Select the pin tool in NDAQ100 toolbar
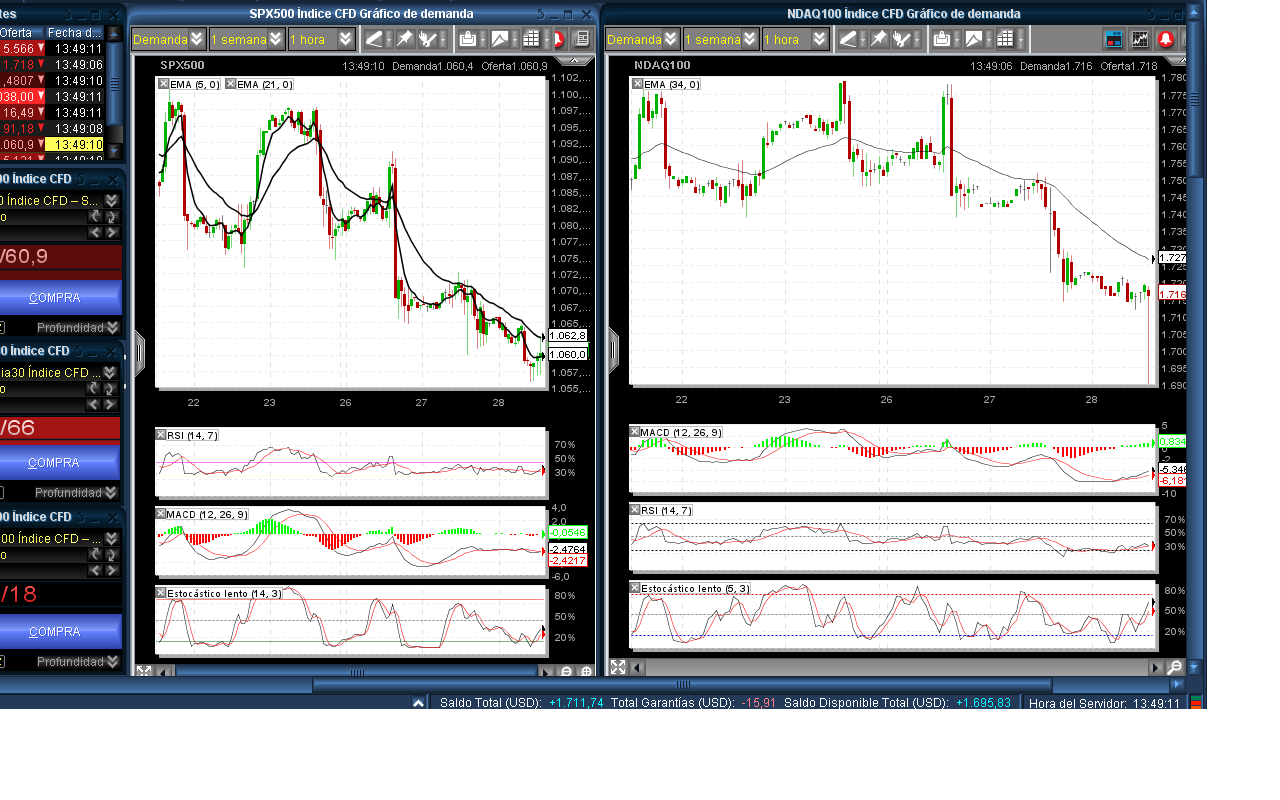This screenshot has height=800, width=1280. (x=878, y=39)
